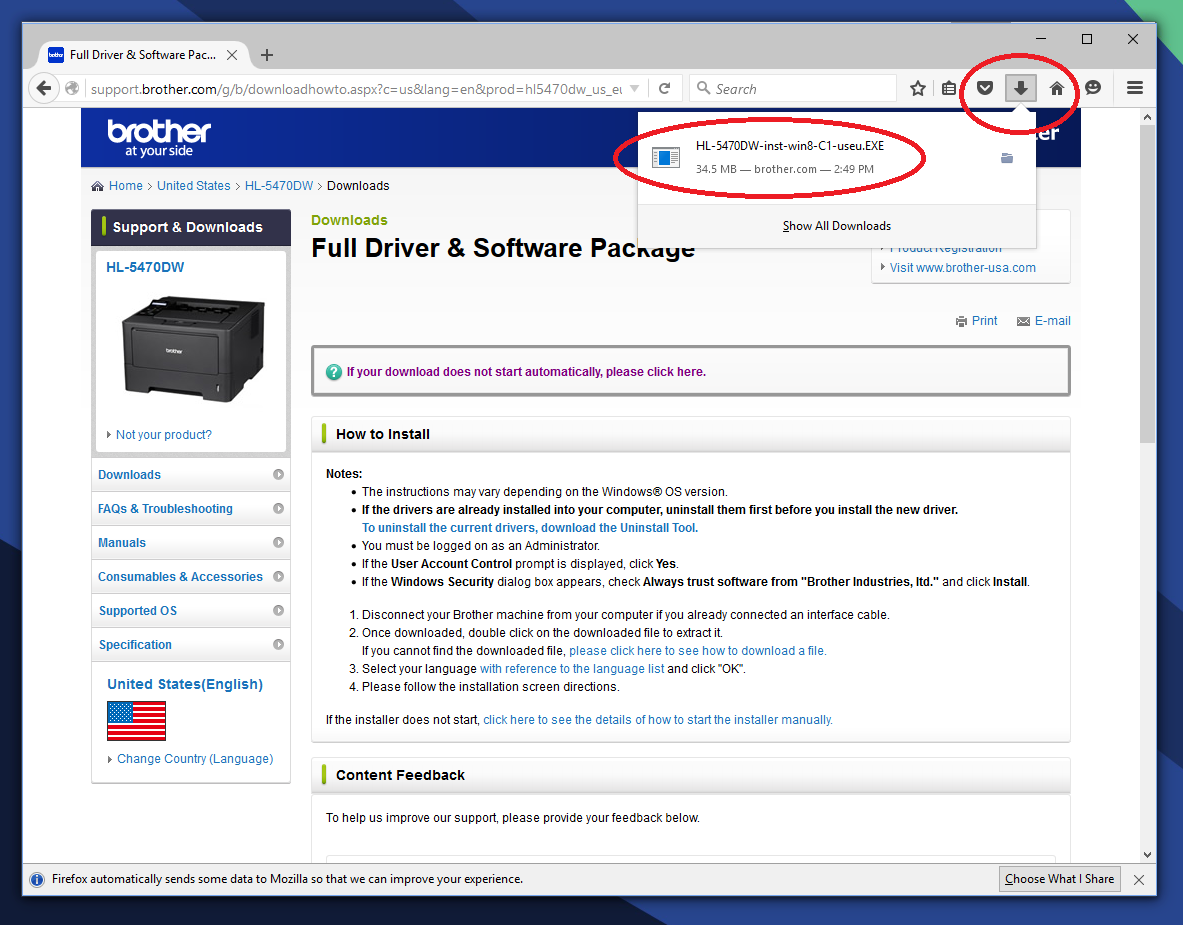Viewport: 1183px width, 925px height.
Task: Click the United States breadcrumb link
Action: pyautogui.click(x=193, y=186)
